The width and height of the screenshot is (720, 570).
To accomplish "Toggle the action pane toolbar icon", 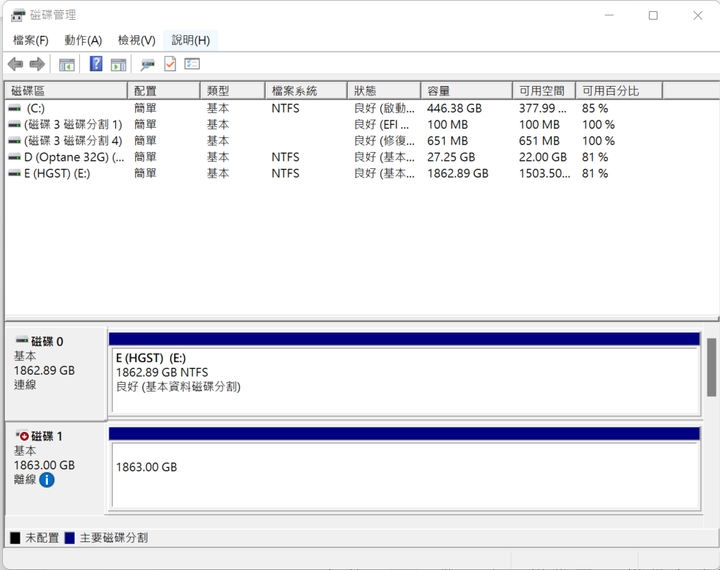I will point(118,65).
